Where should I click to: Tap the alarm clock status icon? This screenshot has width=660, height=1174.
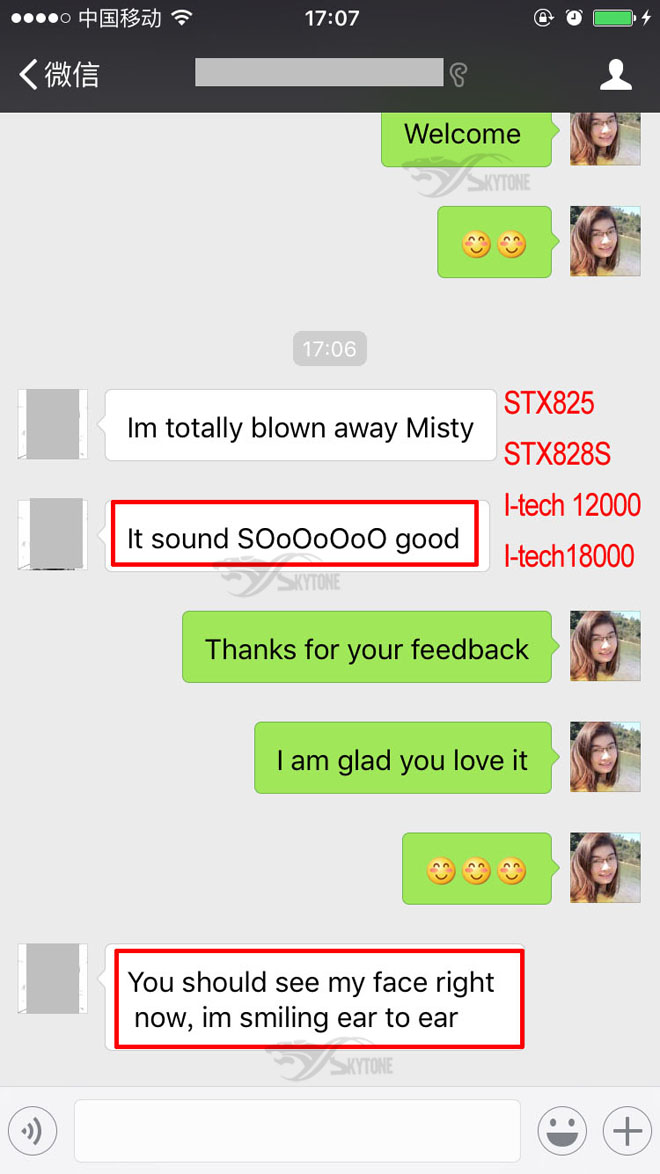[574, 18]
